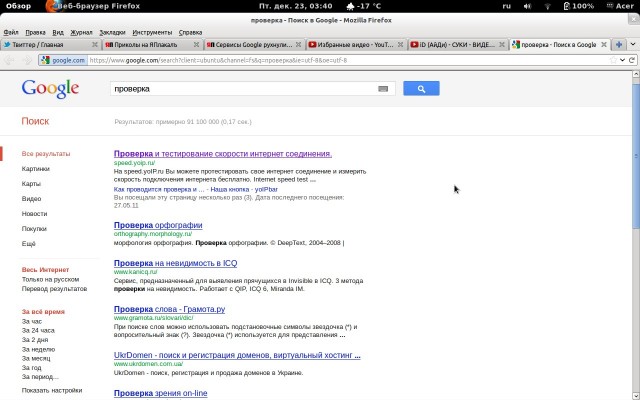Open new tab with plus button
Screen dimensions: 640x400
point(619,44)
